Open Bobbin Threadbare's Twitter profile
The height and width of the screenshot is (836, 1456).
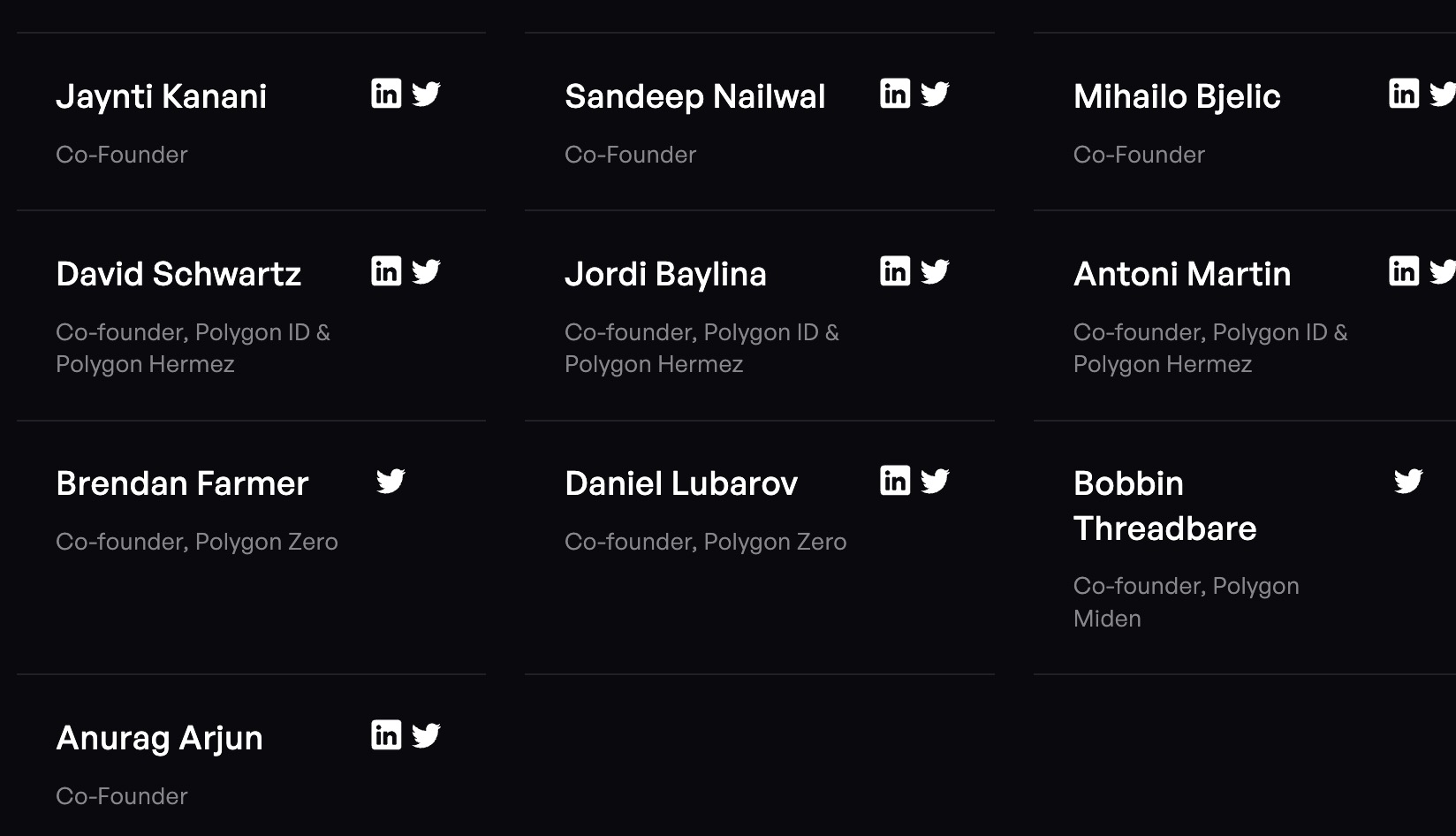(x=1408, y=481)
